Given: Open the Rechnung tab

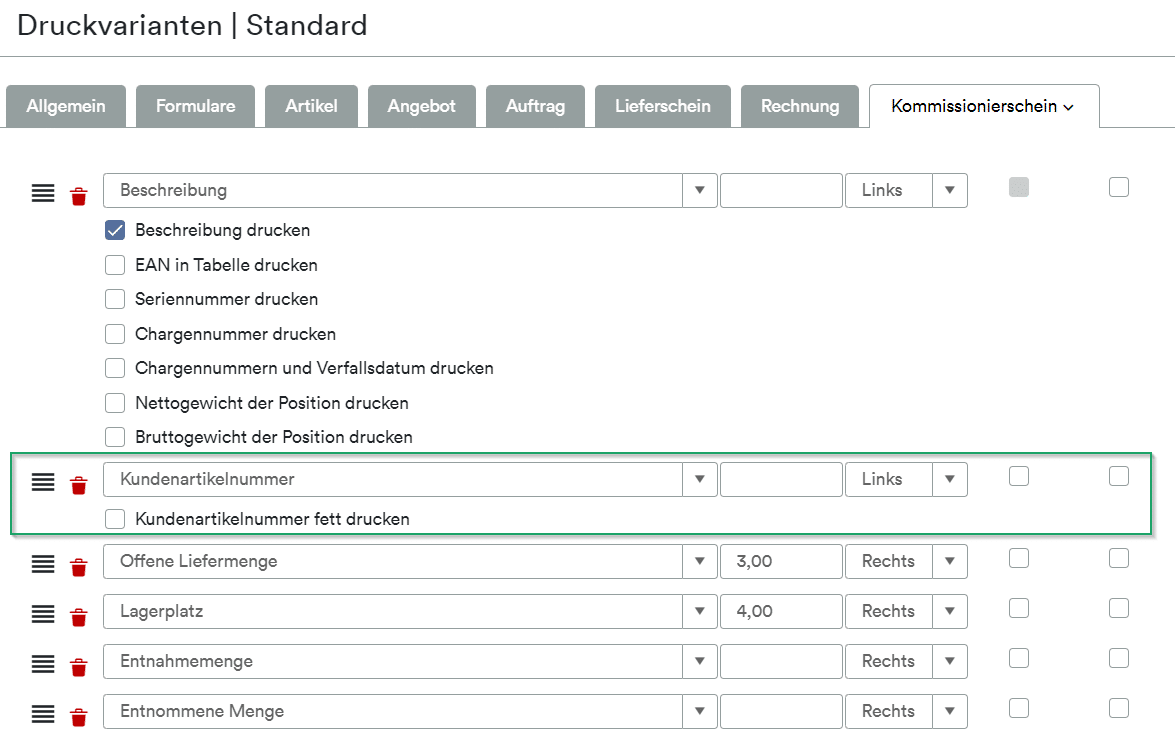Looking at the screenshot, I should 800,106.
